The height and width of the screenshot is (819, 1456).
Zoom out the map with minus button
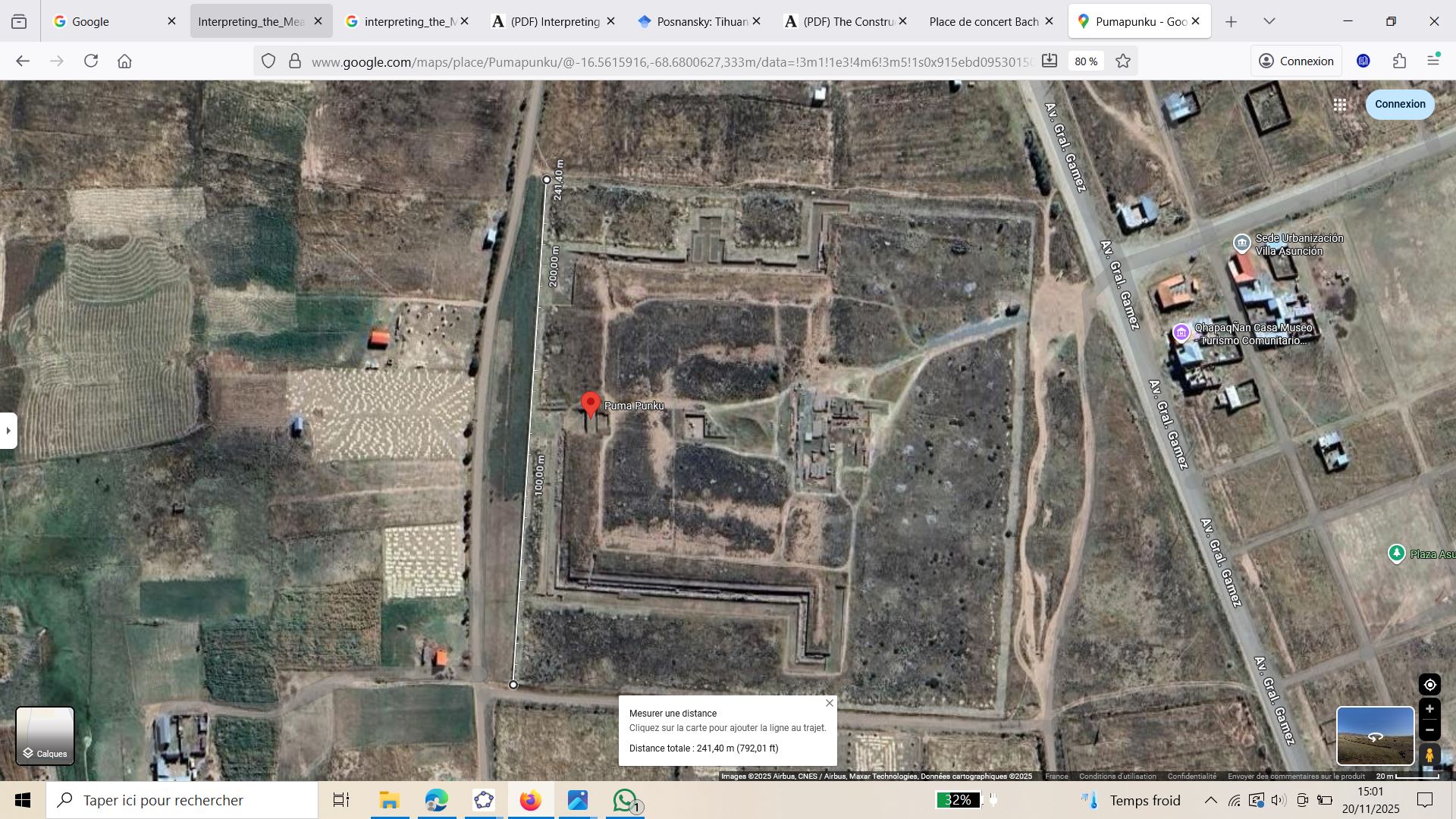pyautogui.click(x=1429, y=730)
